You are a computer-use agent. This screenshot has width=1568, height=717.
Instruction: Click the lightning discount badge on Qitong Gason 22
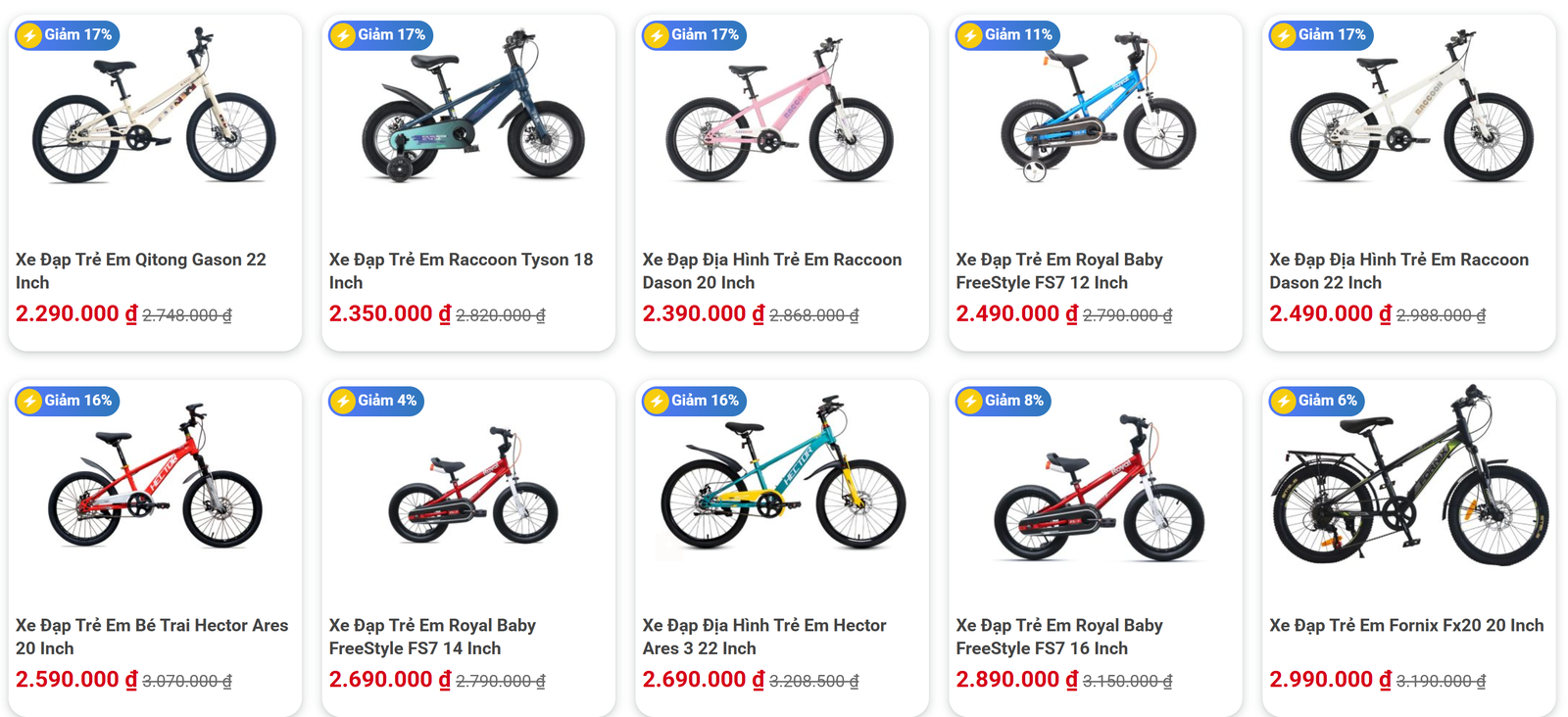click(x=67, y=35)
